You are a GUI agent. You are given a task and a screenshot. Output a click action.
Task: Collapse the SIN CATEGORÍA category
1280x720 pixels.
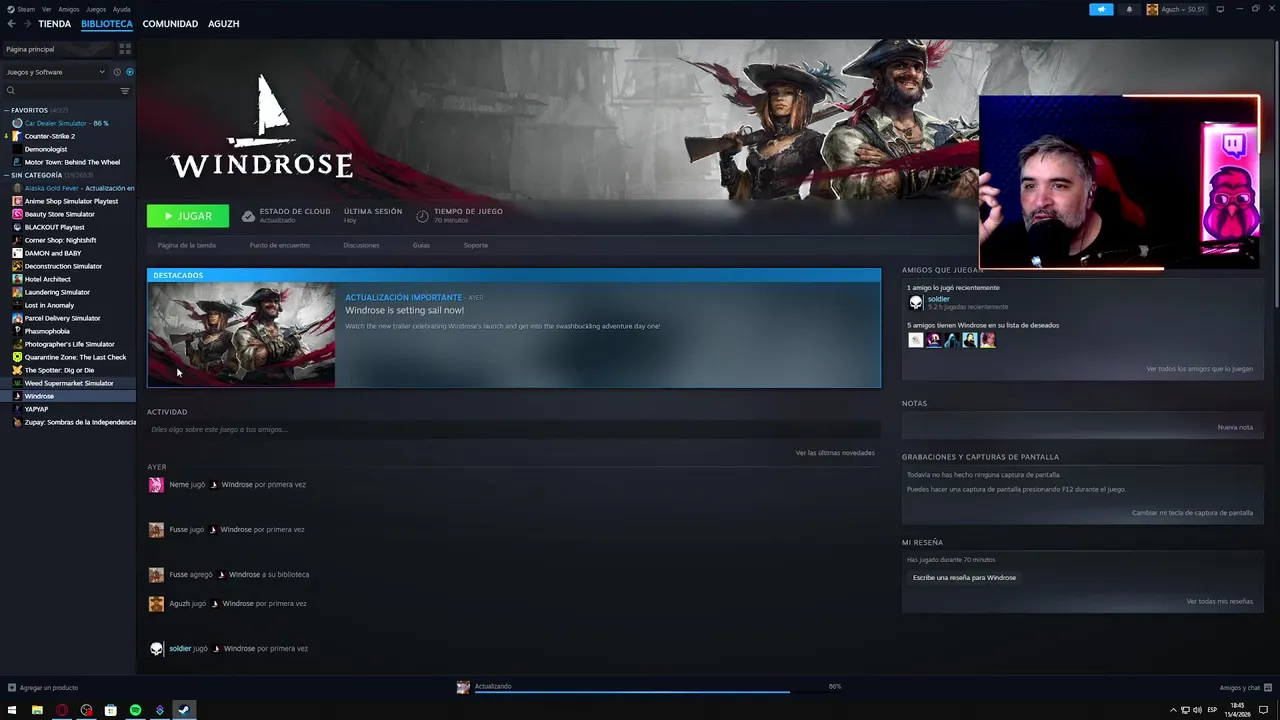coord(6,175)
